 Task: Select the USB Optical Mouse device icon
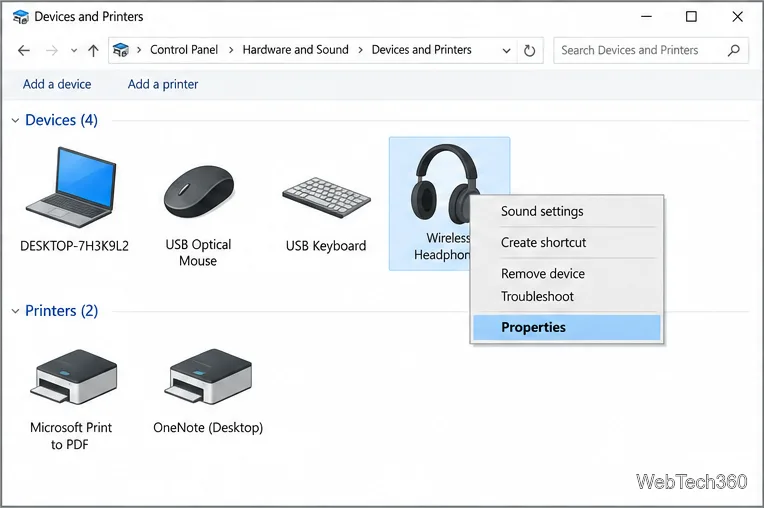coord(199,192)
